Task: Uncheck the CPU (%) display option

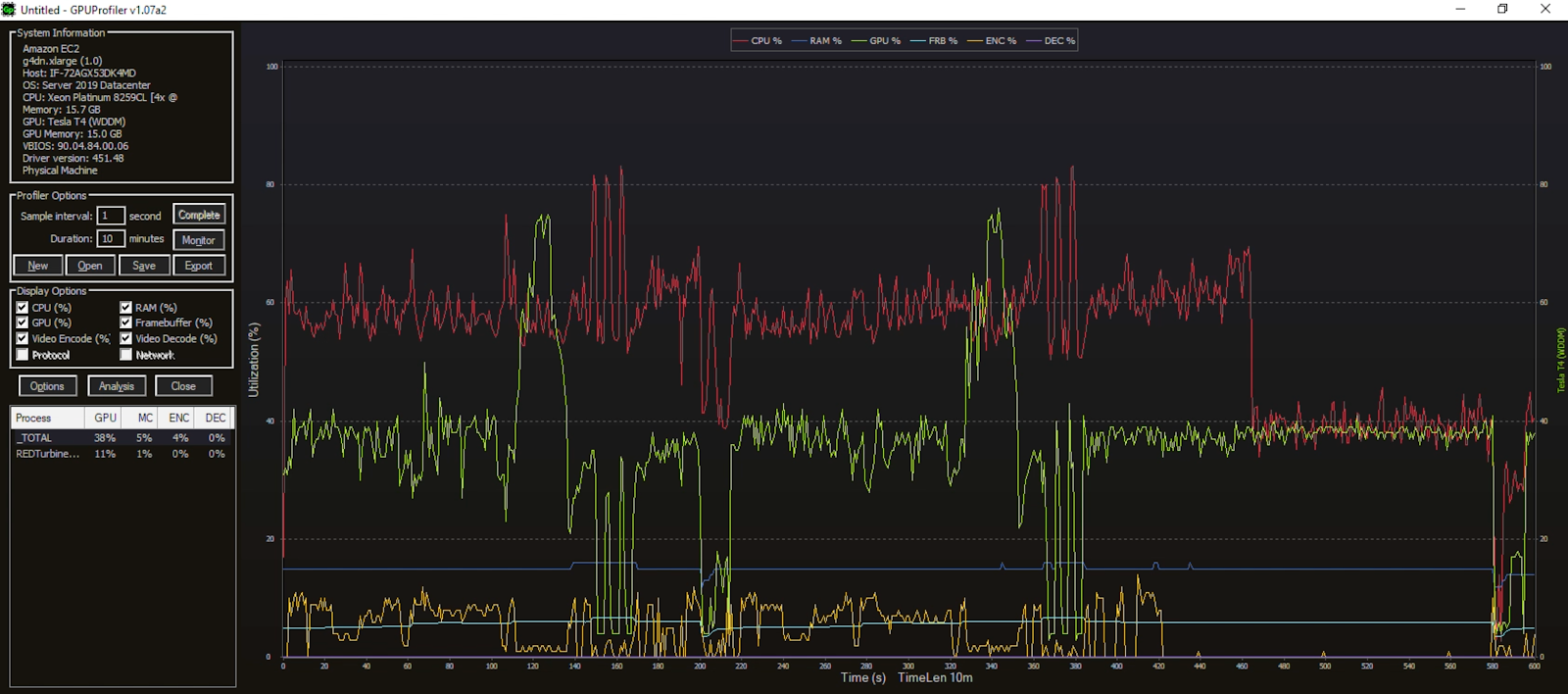Action: point(23,308)
